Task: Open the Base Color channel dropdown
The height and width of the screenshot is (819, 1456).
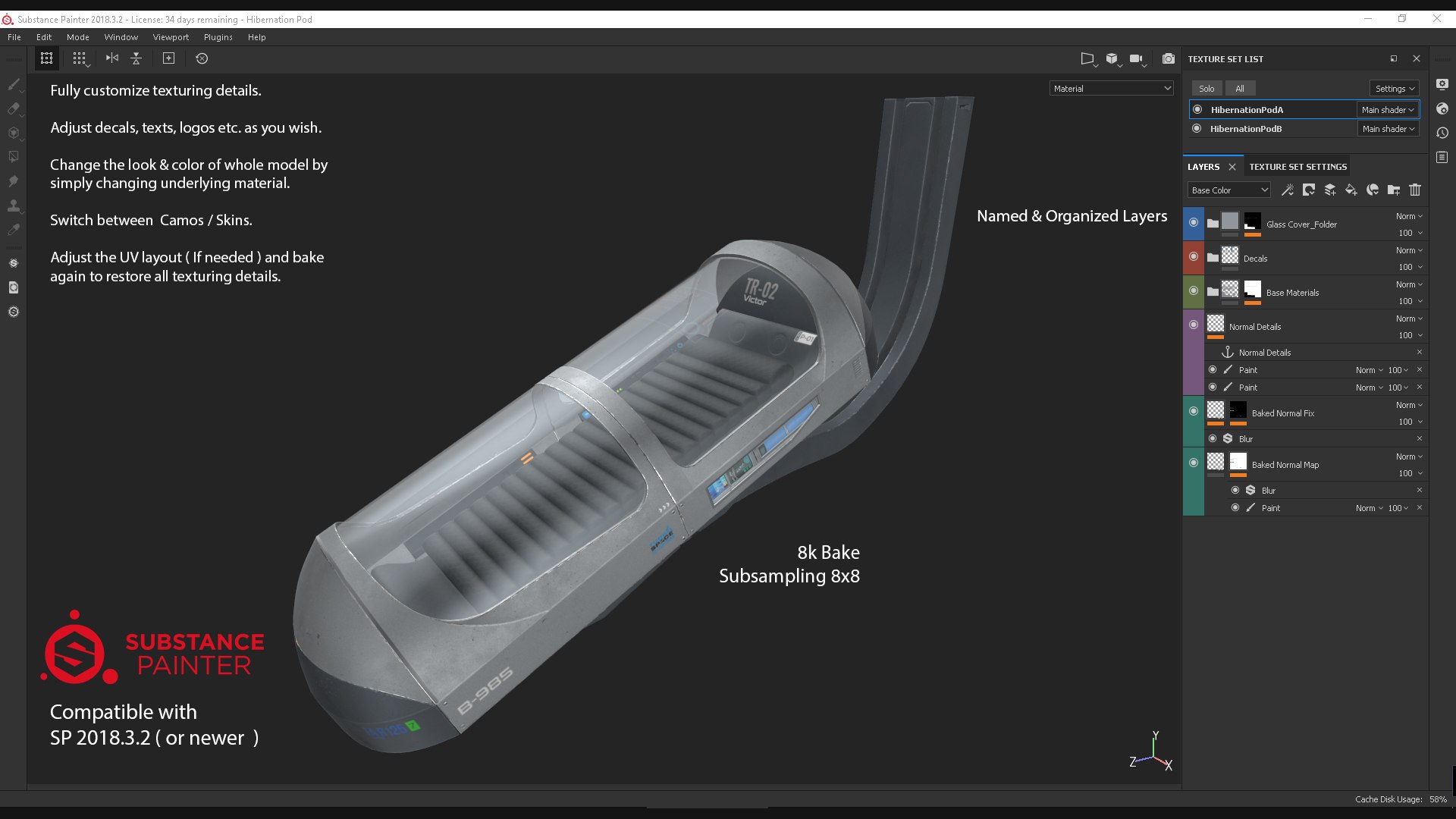Action: (x=1228, y=190)
